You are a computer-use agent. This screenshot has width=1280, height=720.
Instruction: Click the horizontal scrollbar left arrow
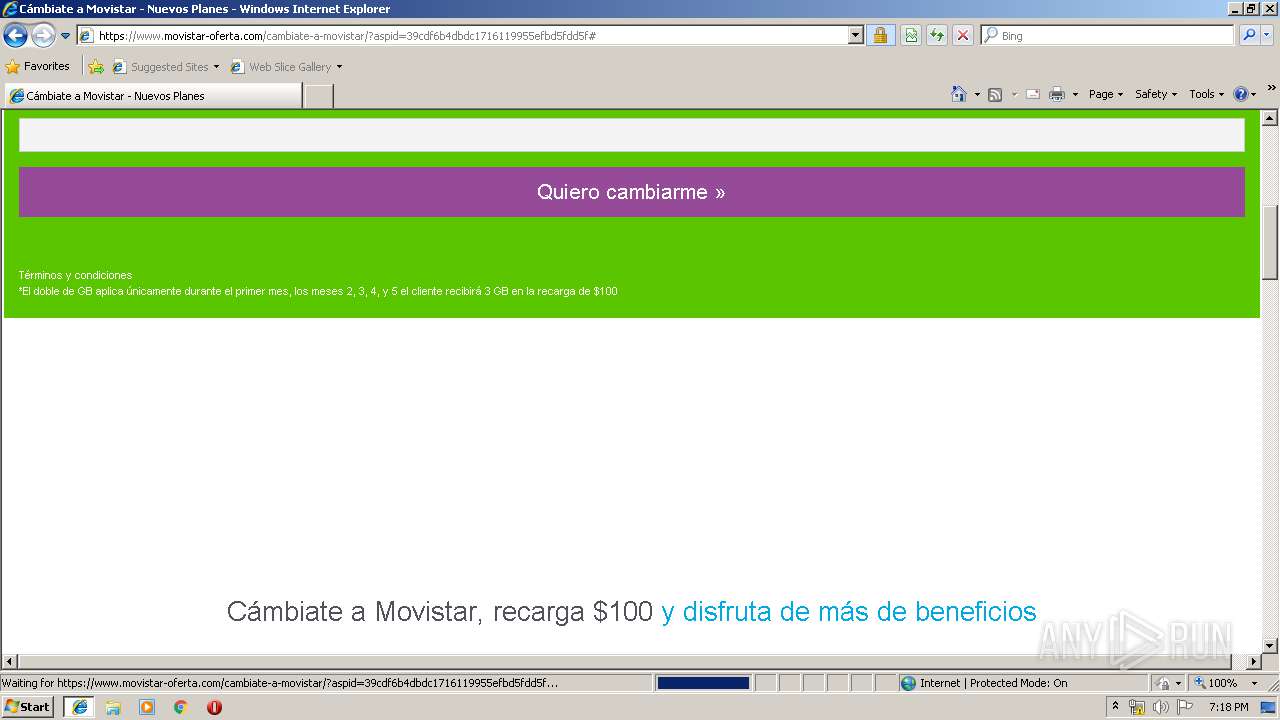coord(10,662)
